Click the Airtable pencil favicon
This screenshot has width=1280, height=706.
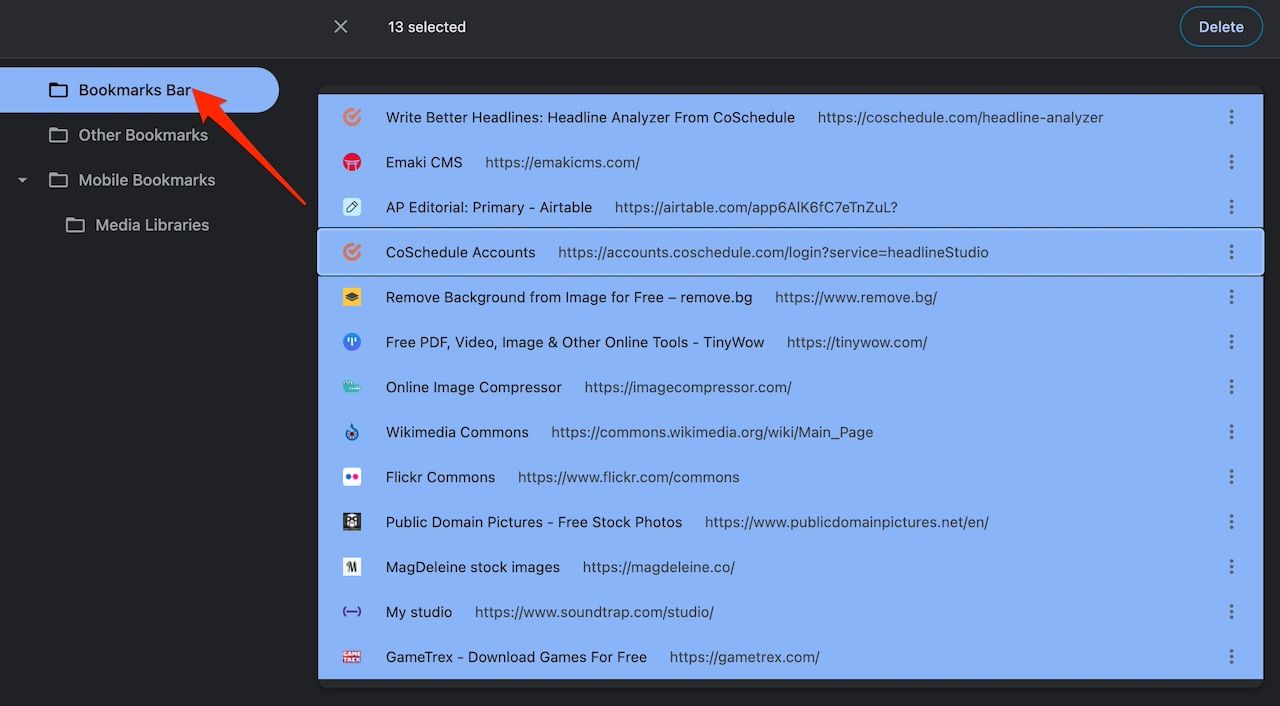point(352,207)
